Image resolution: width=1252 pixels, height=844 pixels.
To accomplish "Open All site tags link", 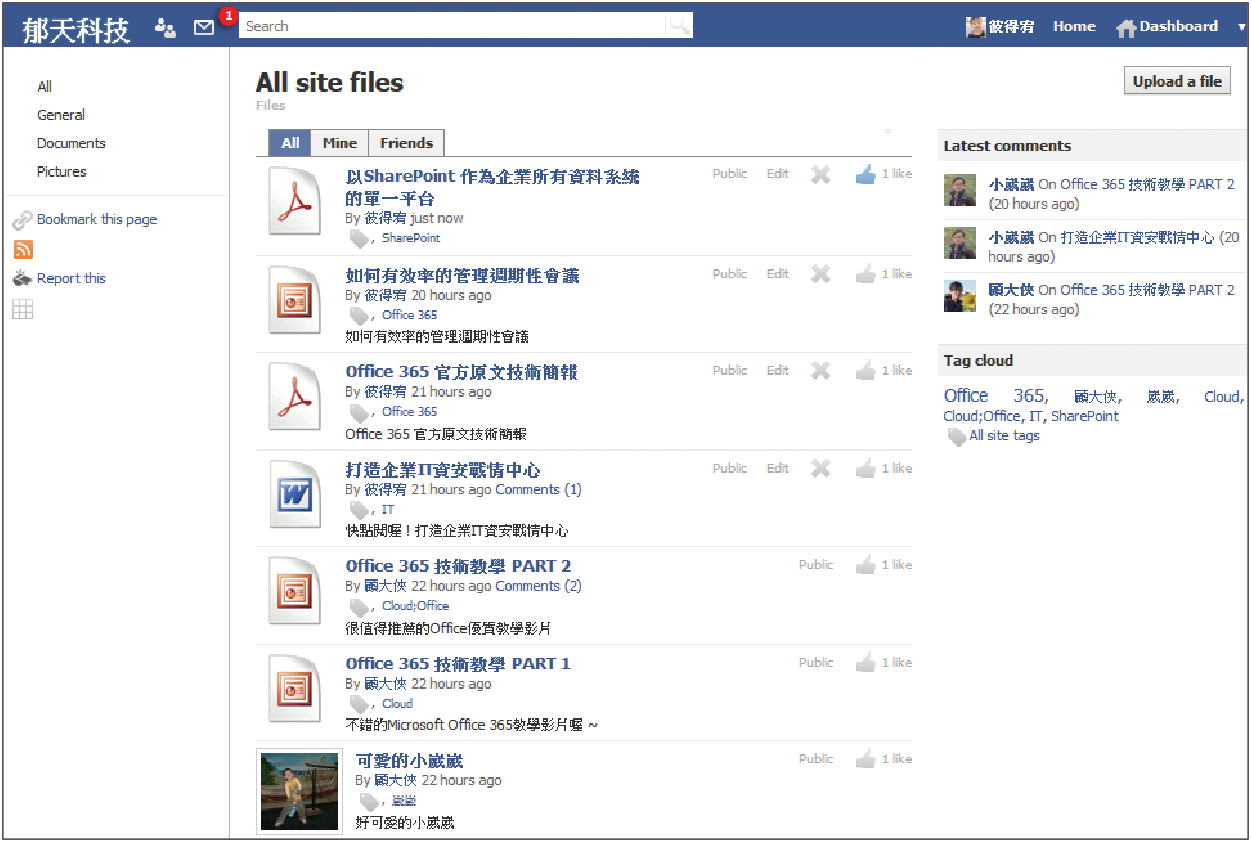I will [1005, 436].
